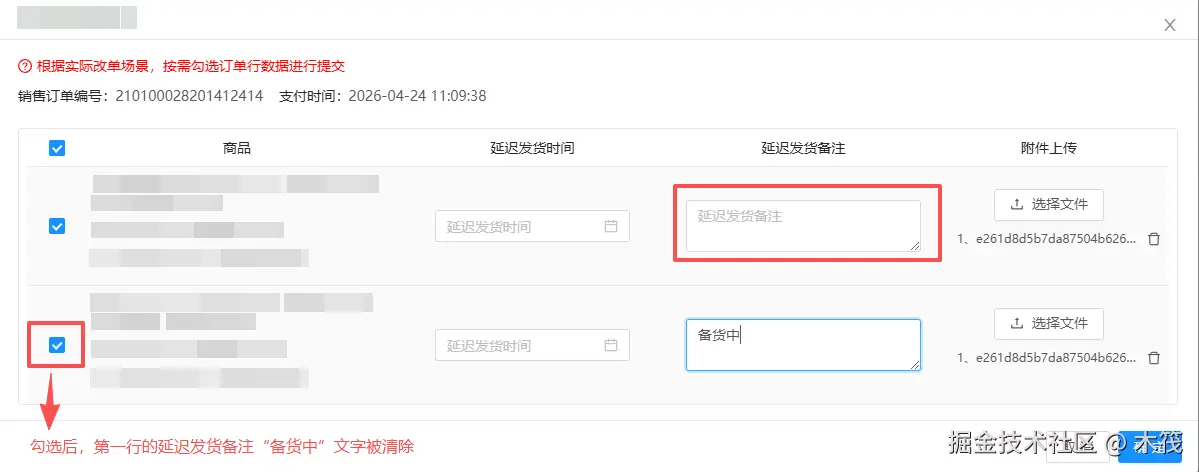Open the first row 延迟发货时间 date picker
The image size is (1199, 472).
click(x=520, y=227)
